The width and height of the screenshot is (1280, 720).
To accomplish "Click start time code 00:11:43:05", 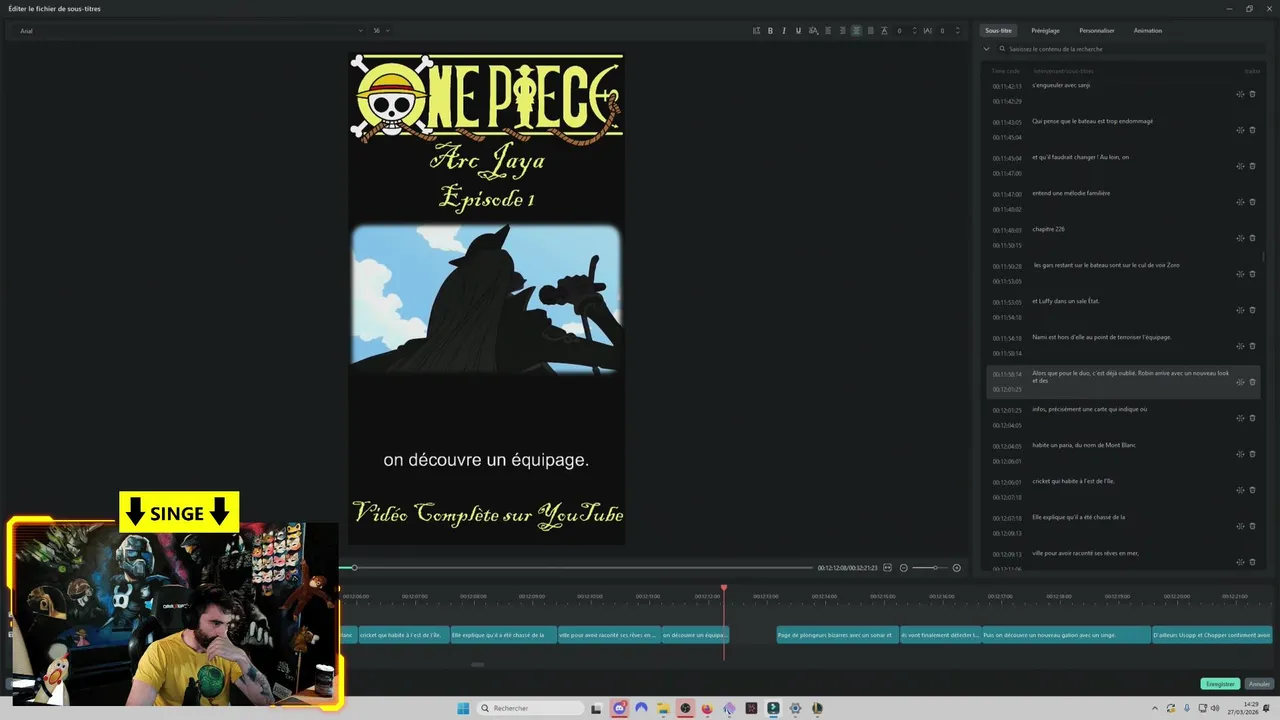I will point(1007,123).
